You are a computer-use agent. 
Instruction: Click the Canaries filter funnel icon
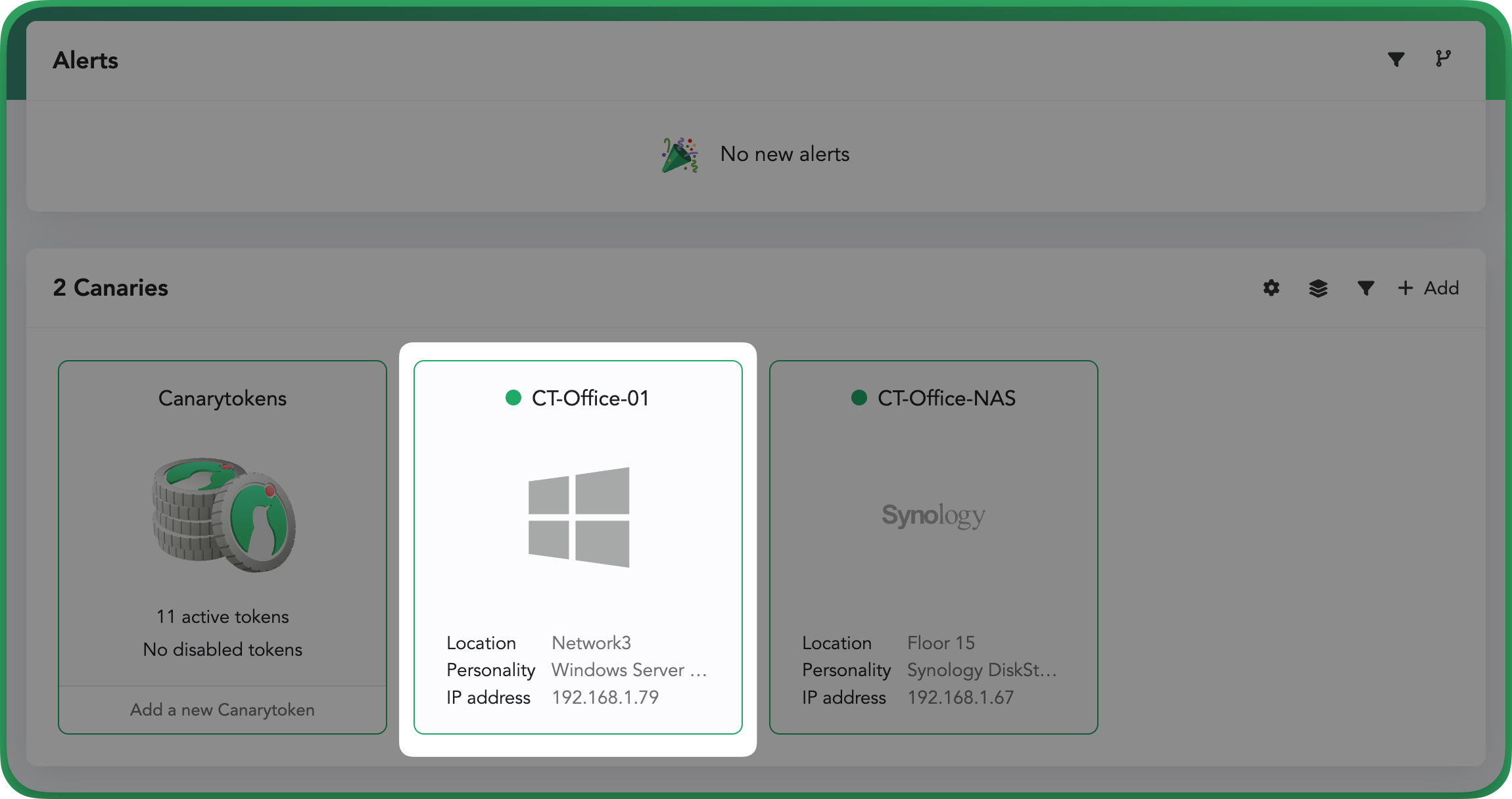coord(1365,288)
